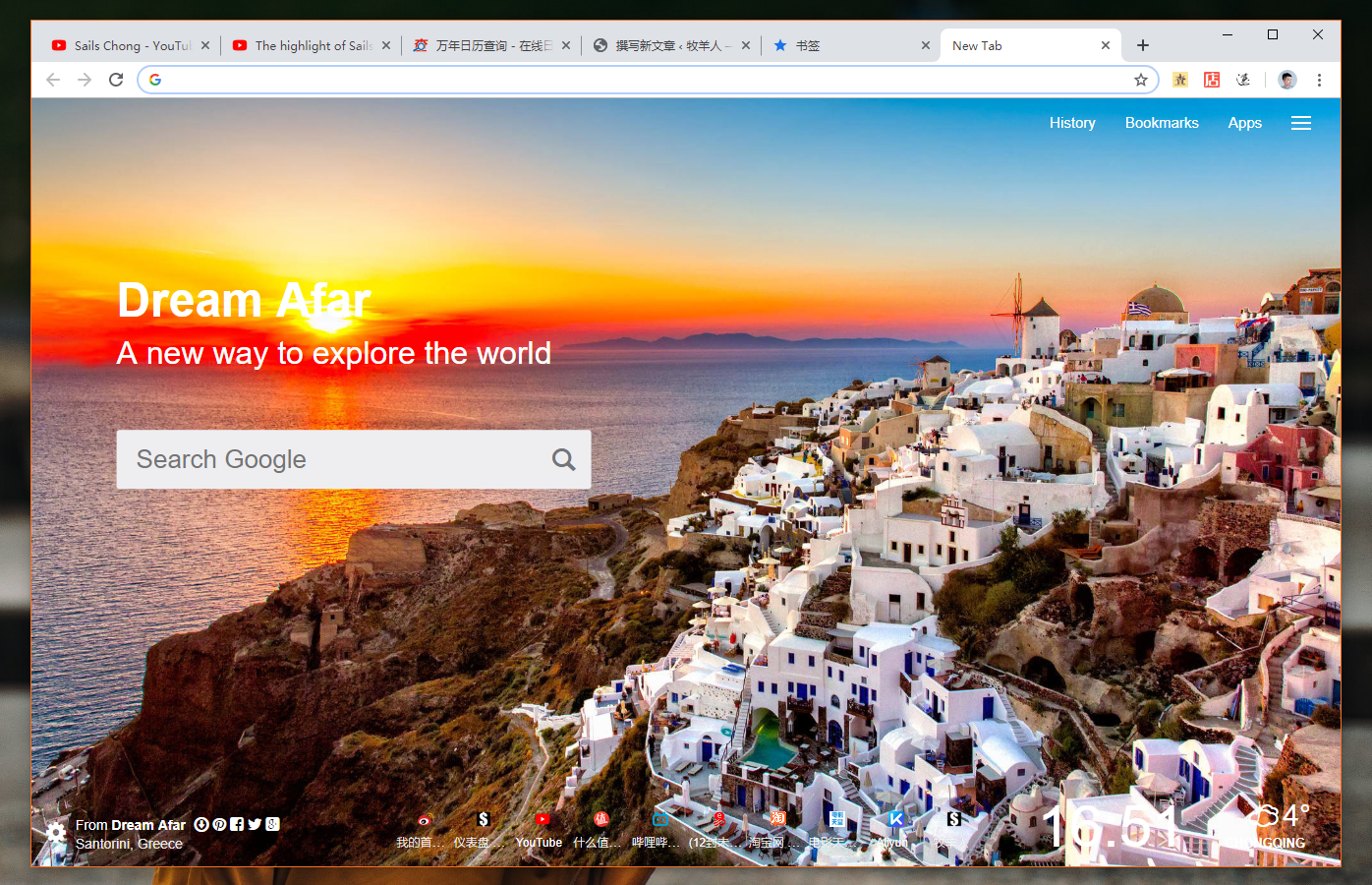Click the magnifier search icon
Viewport: 1372px width, 885px height.
point(563,459)
